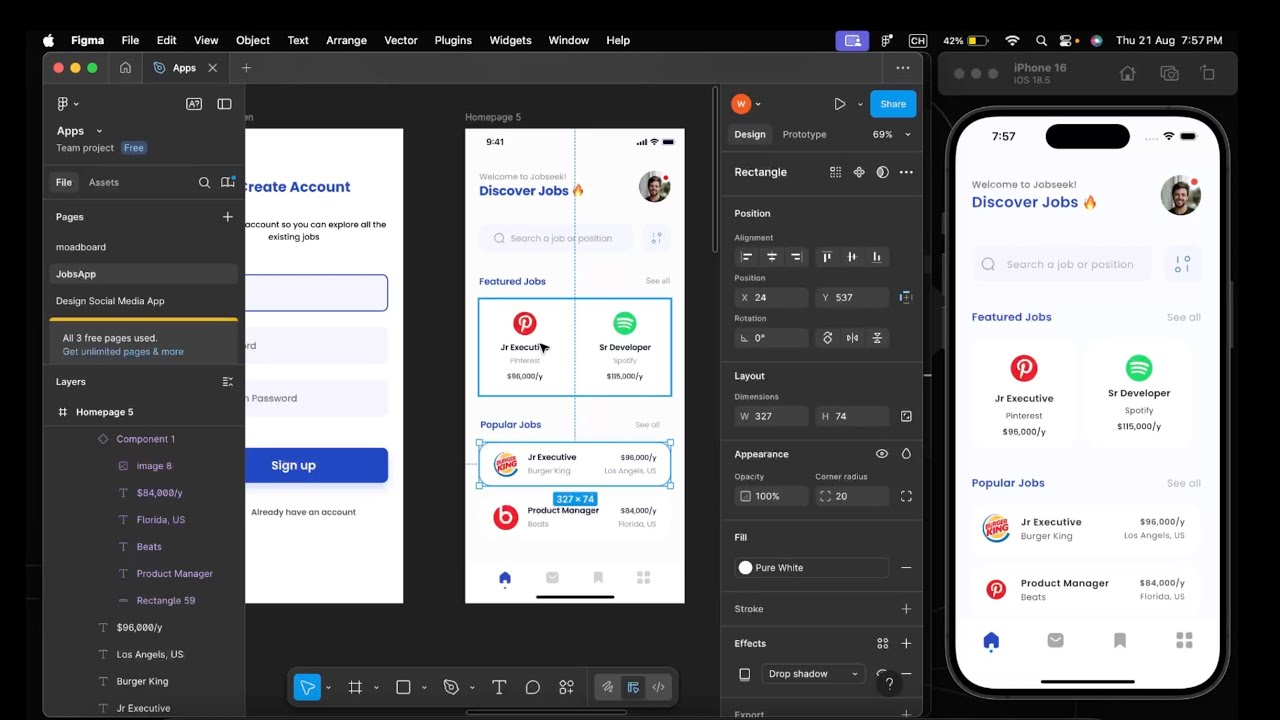
Task: Align selection to bottom edge
Action: click(877, 257)
